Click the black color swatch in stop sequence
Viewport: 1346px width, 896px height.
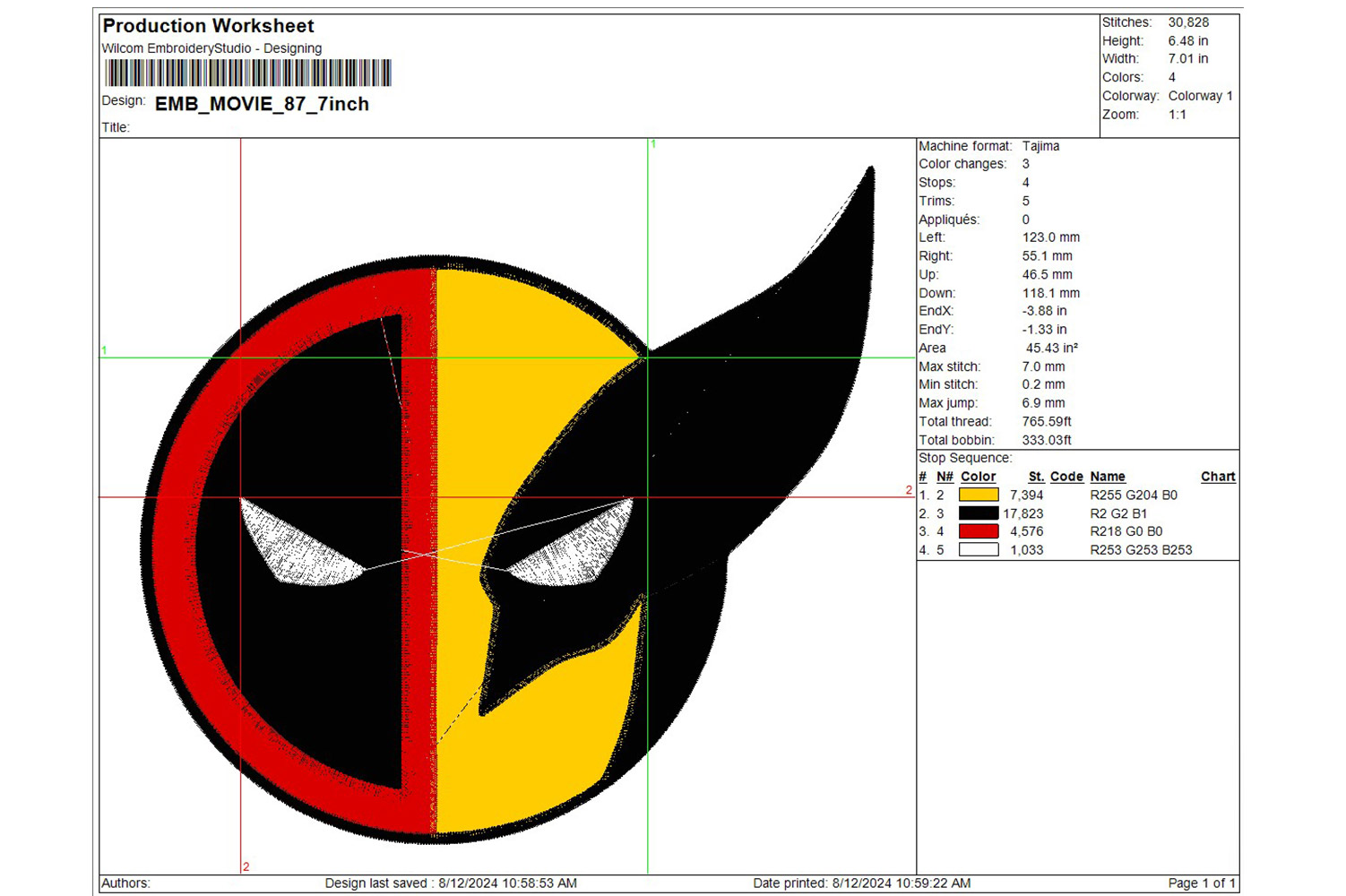point(979,513)
